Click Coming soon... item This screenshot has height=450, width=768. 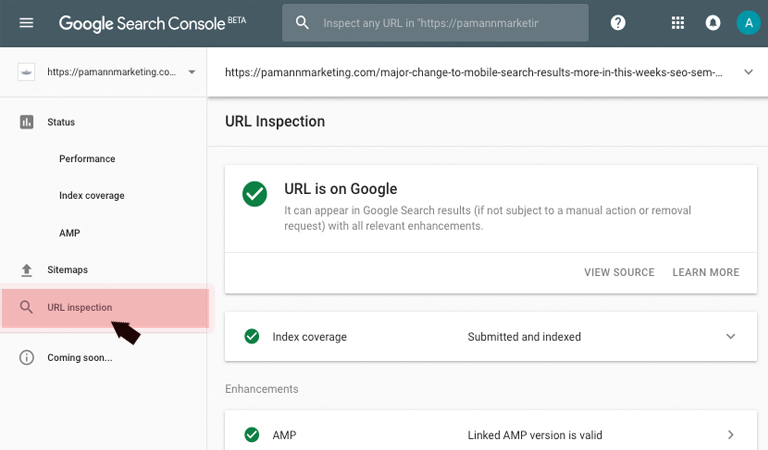click(x=80, y=357)
